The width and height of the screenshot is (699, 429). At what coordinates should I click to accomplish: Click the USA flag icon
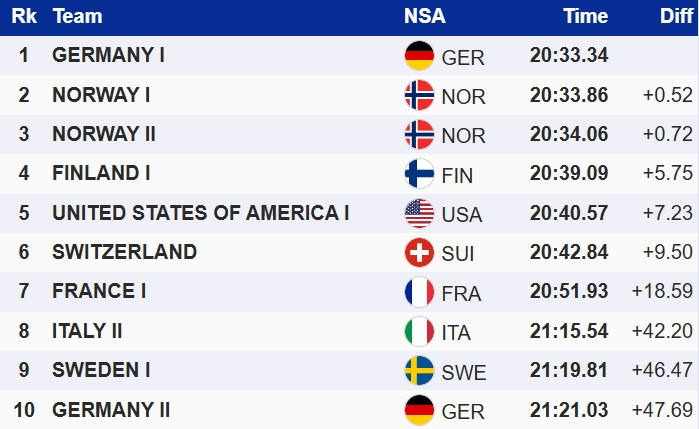pyautogui.click(x=419, y=213)
